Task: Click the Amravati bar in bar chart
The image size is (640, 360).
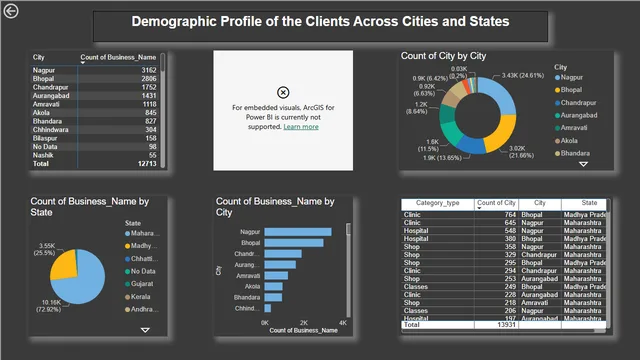Action: tap(276, 276)
